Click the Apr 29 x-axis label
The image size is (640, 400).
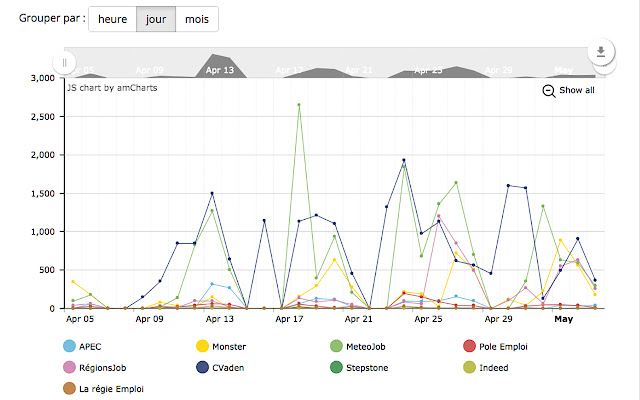pyautogui.click(x=498, y=319)
